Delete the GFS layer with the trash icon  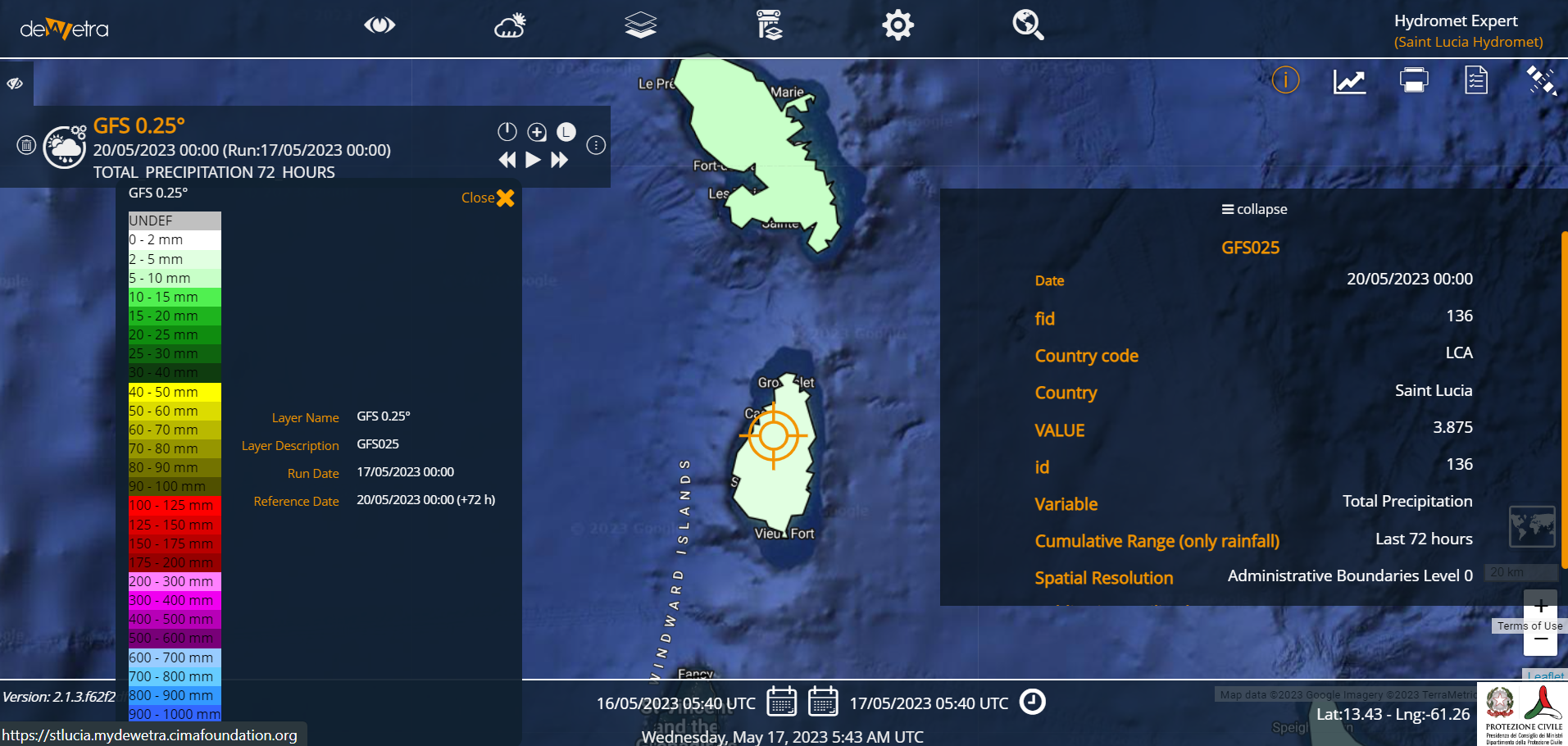pos(26,146)
